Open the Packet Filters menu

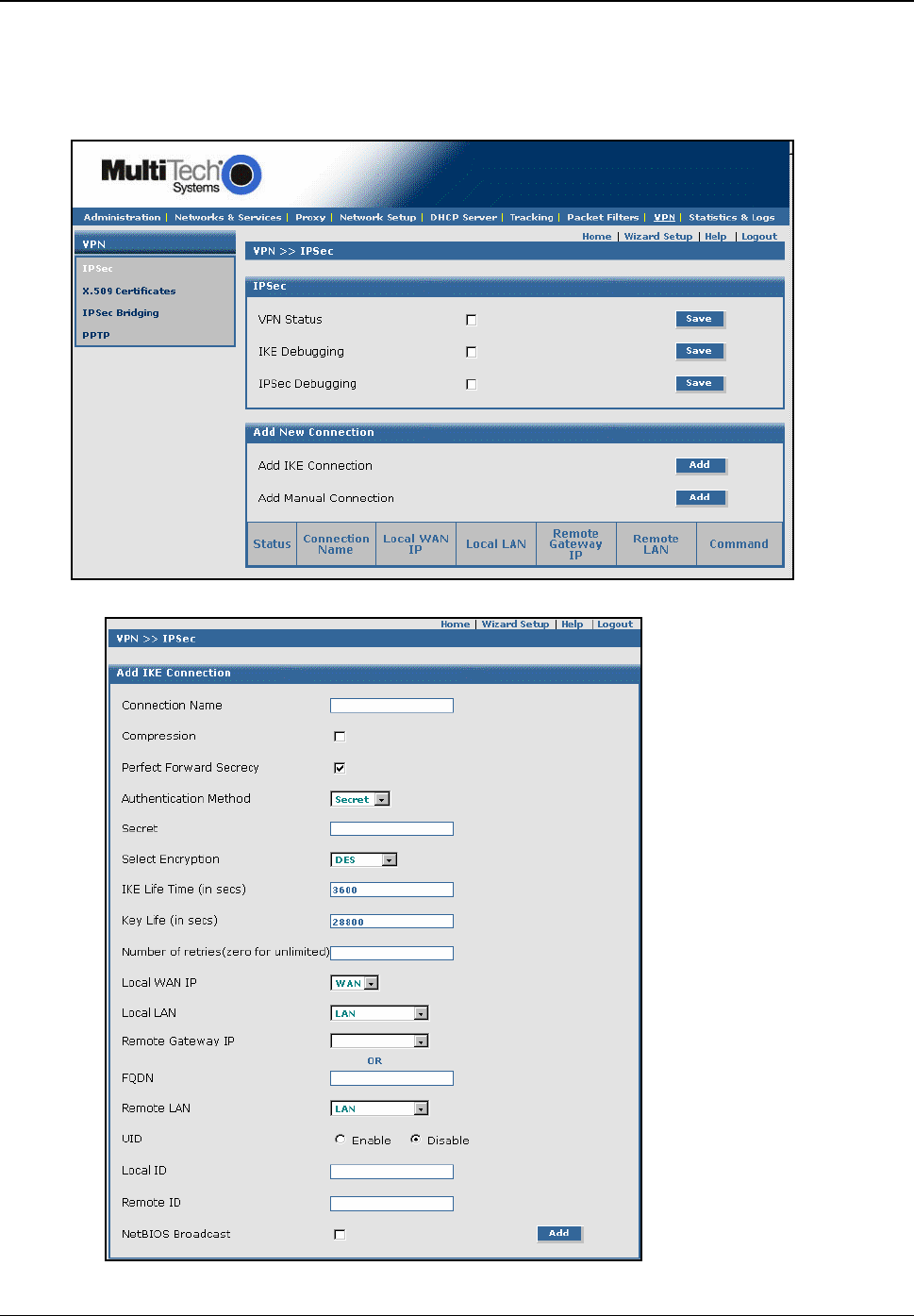602,217
